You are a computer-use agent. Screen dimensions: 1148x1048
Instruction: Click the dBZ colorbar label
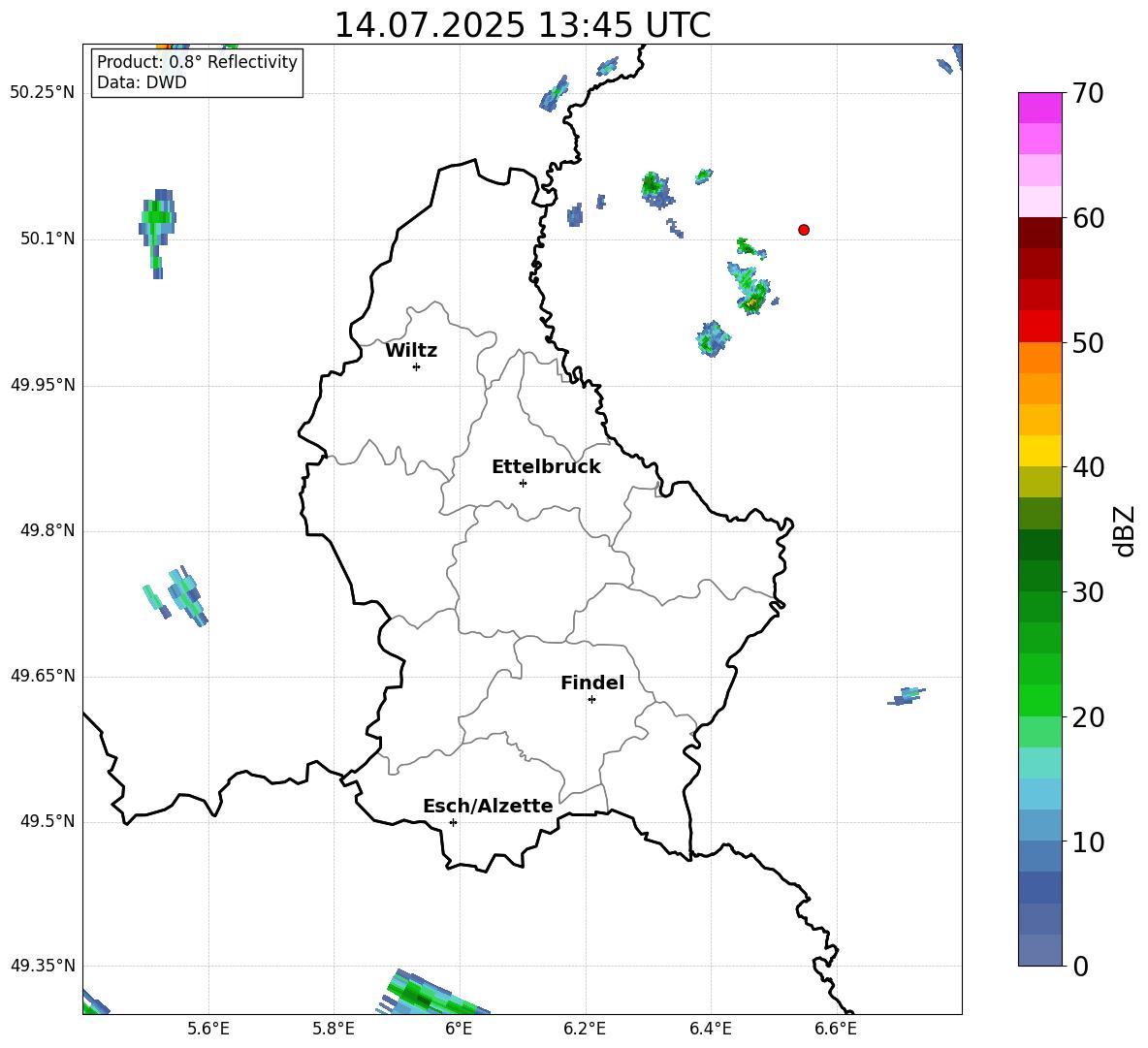pos(1124,530)
